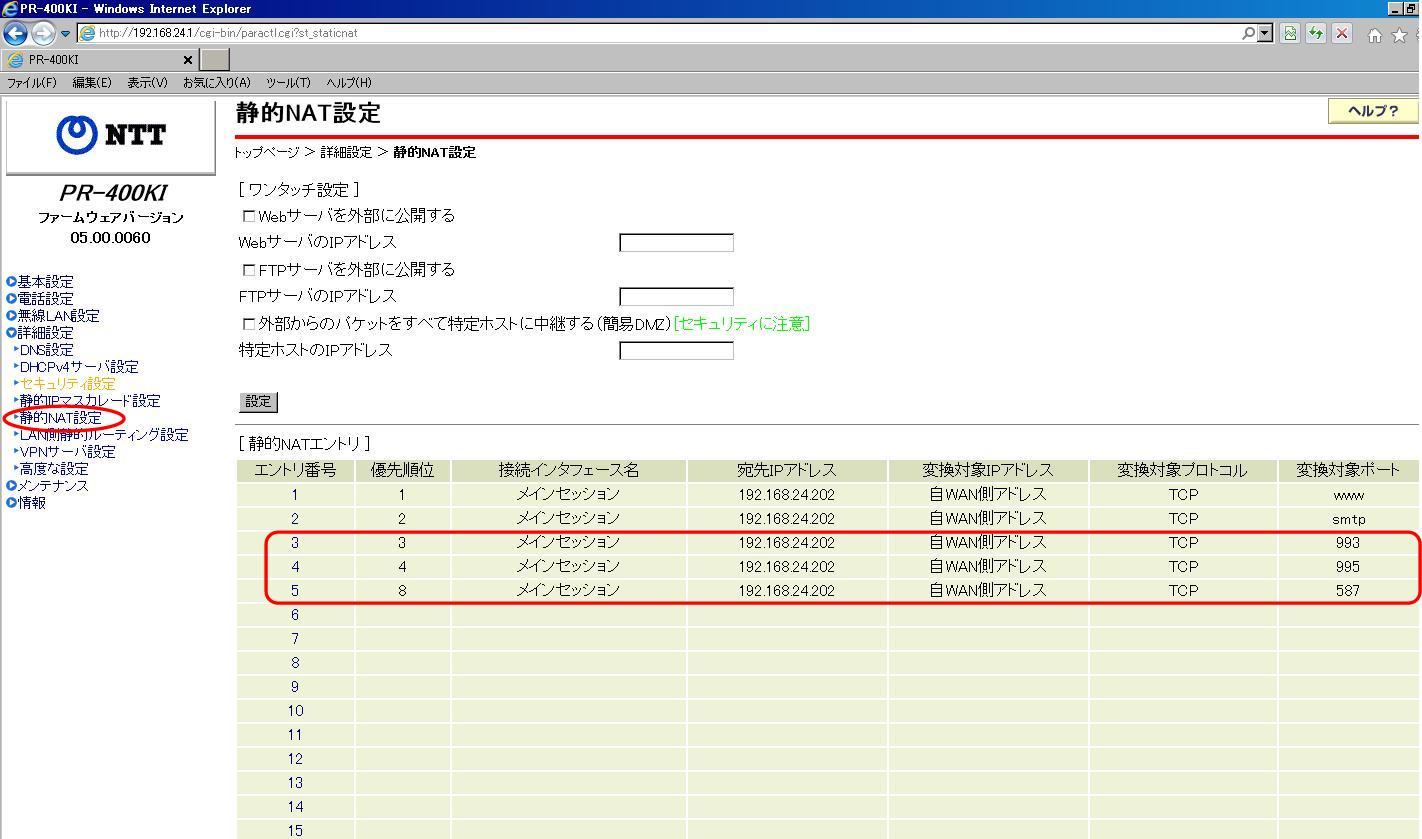The image size is (1422, 839).
Task: Click the WebサーバのIPアドレス input field
Action: 676,243
